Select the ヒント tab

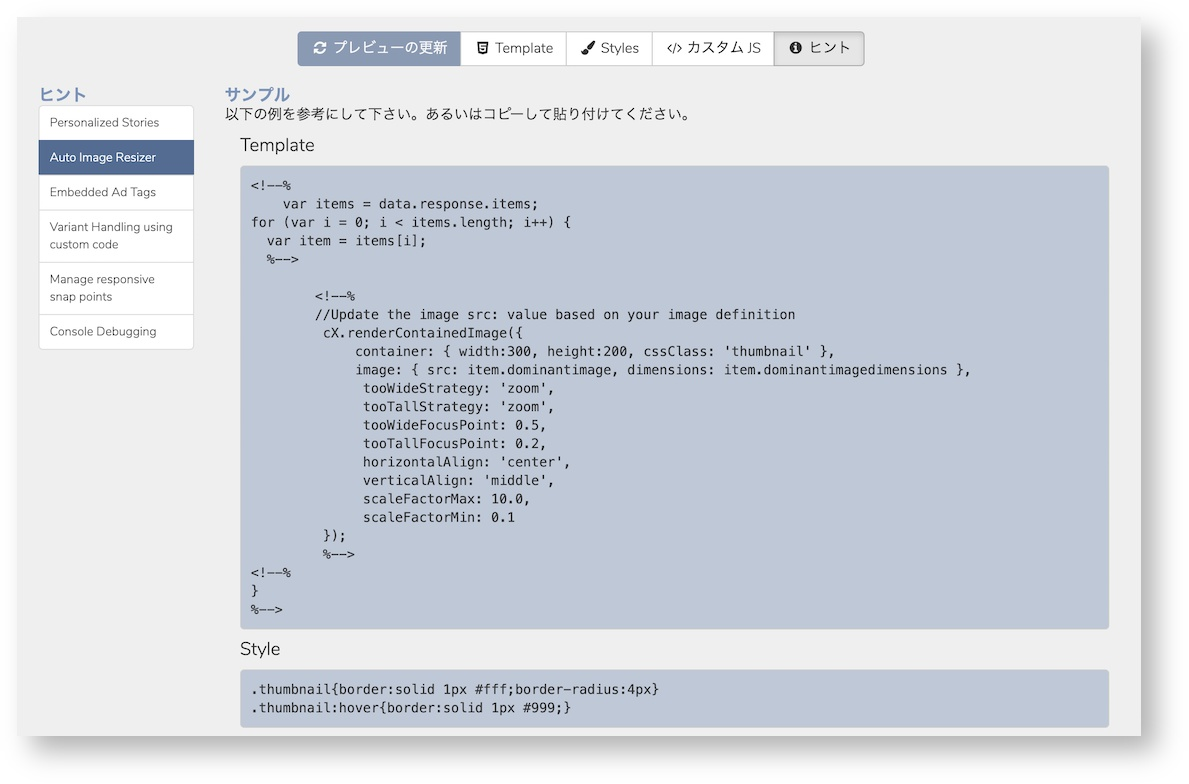click(819, 49)
